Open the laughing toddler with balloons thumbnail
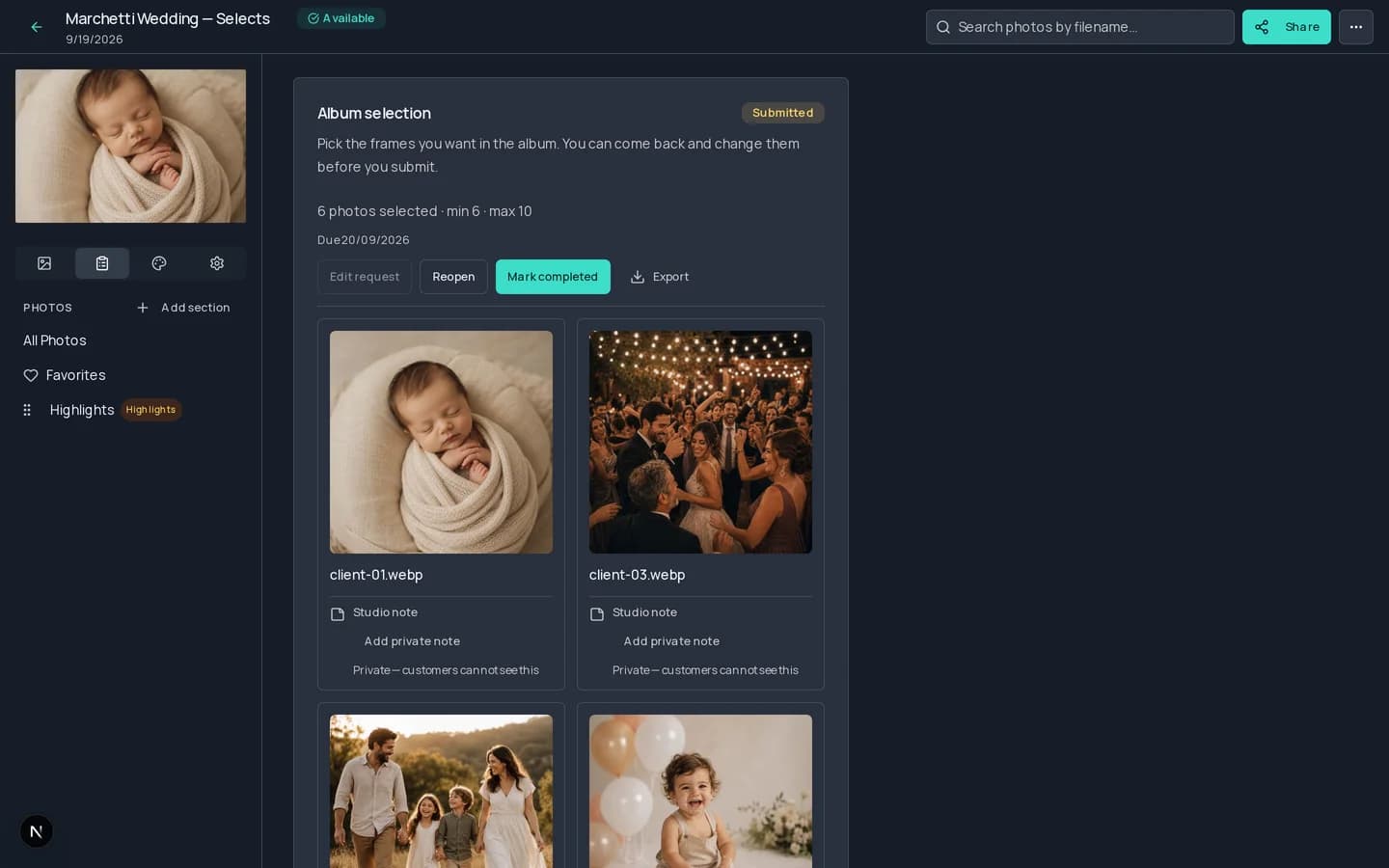Viewport: 1389px width, 868px height. click(700, 791)
